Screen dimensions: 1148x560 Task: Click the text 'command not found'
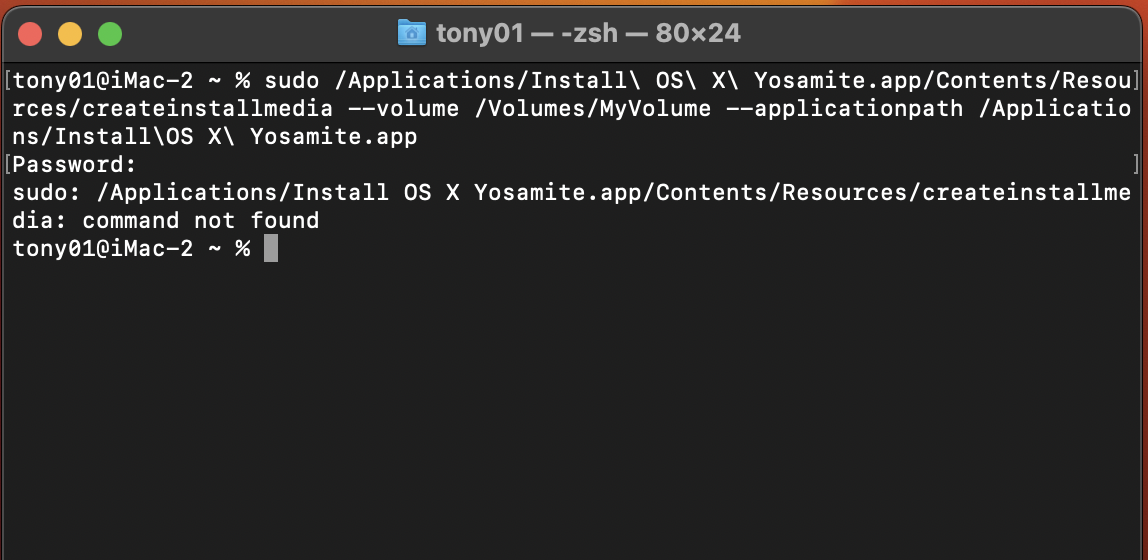201,220
